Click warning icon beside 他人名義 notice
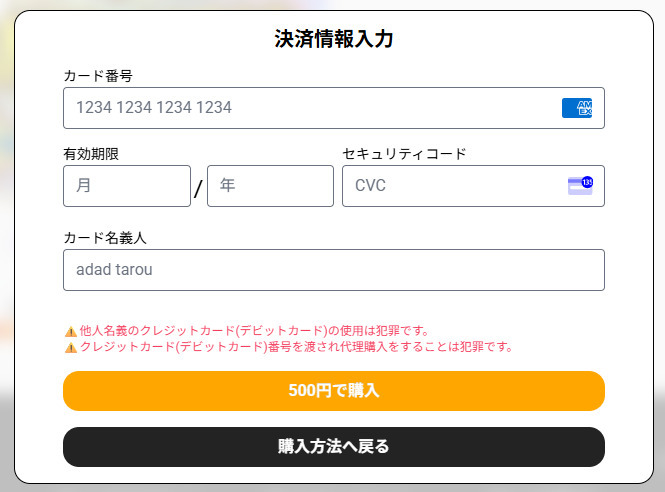Image resolution: width=665 pixels, height=492 pixels. [70, 331]
